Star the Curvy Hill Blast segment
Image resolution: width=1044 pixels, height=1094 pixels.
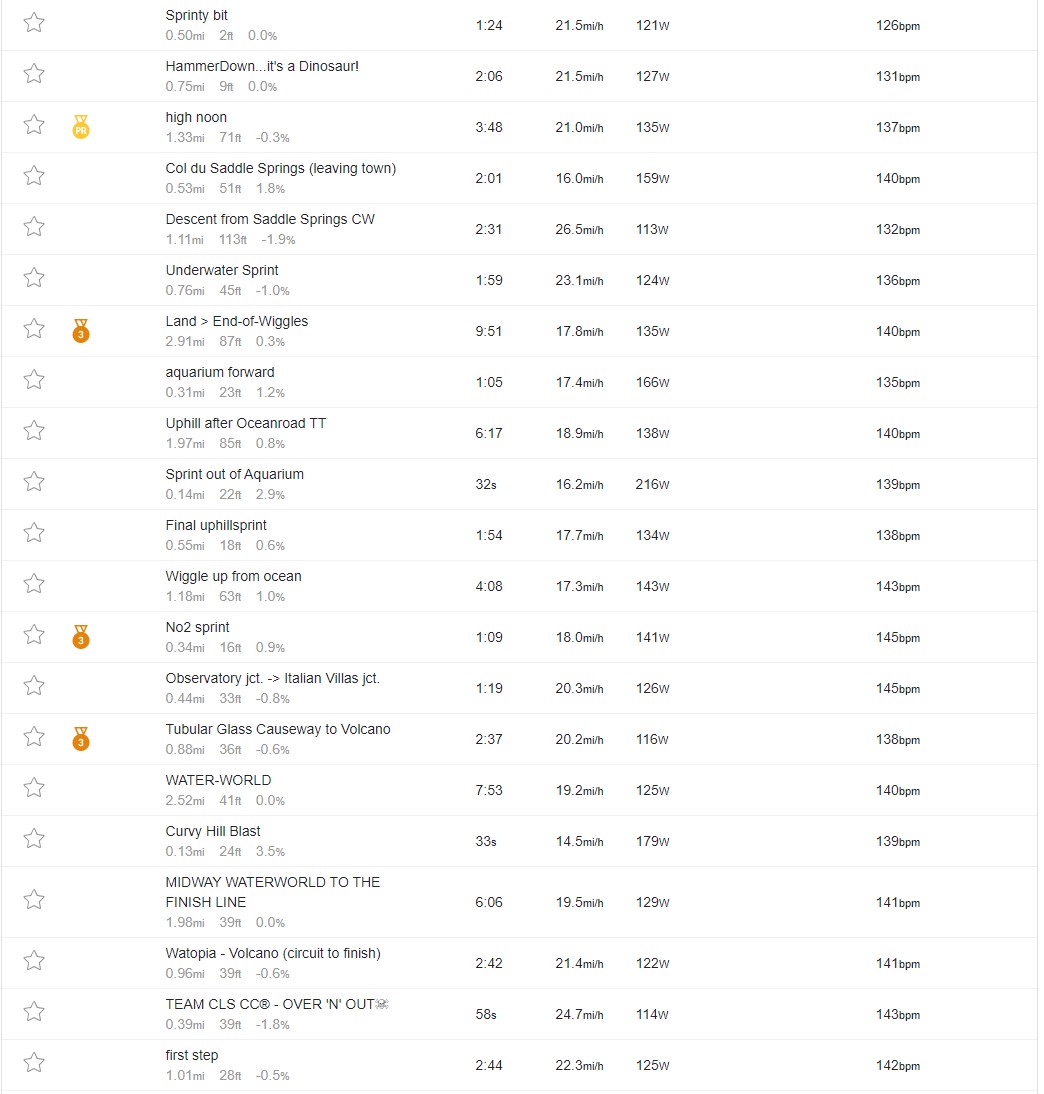click(33, 839)
